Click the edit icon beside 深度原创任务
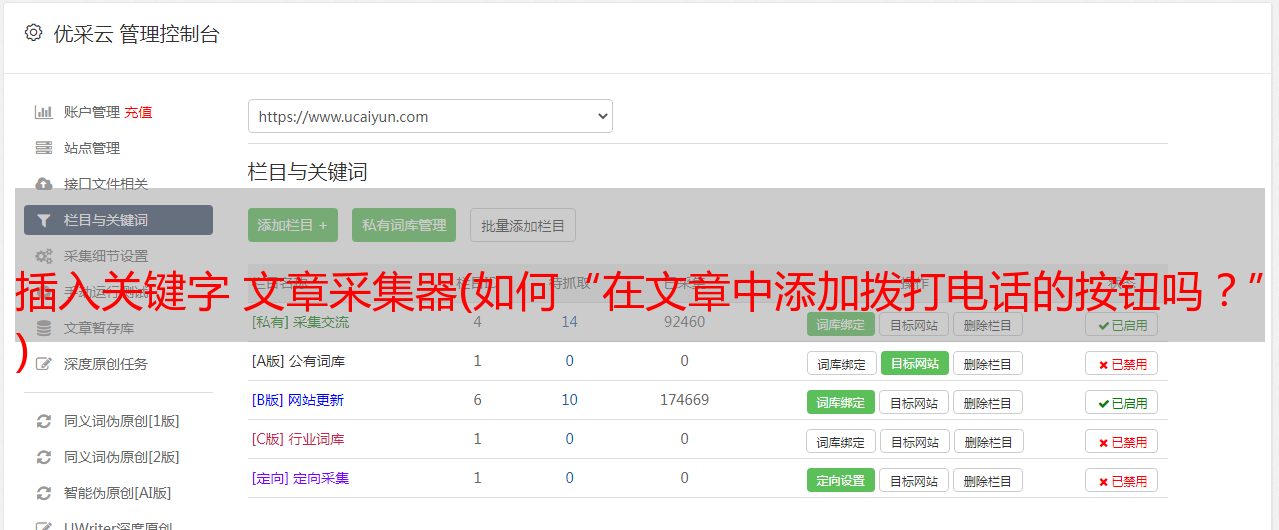The height and width of the screenshot is (530, 1279). pos(43,364)
